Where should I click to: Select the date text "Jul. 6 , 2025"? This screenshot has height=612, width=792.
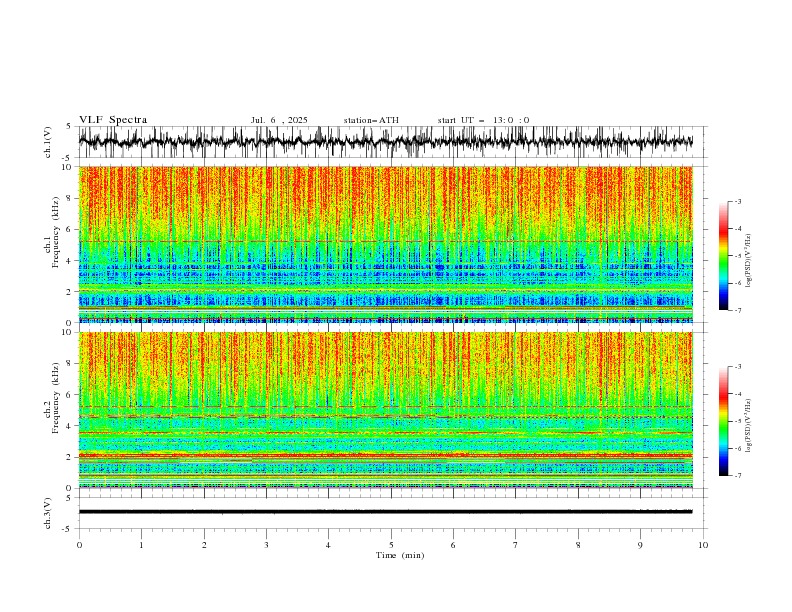coord(279,120)
